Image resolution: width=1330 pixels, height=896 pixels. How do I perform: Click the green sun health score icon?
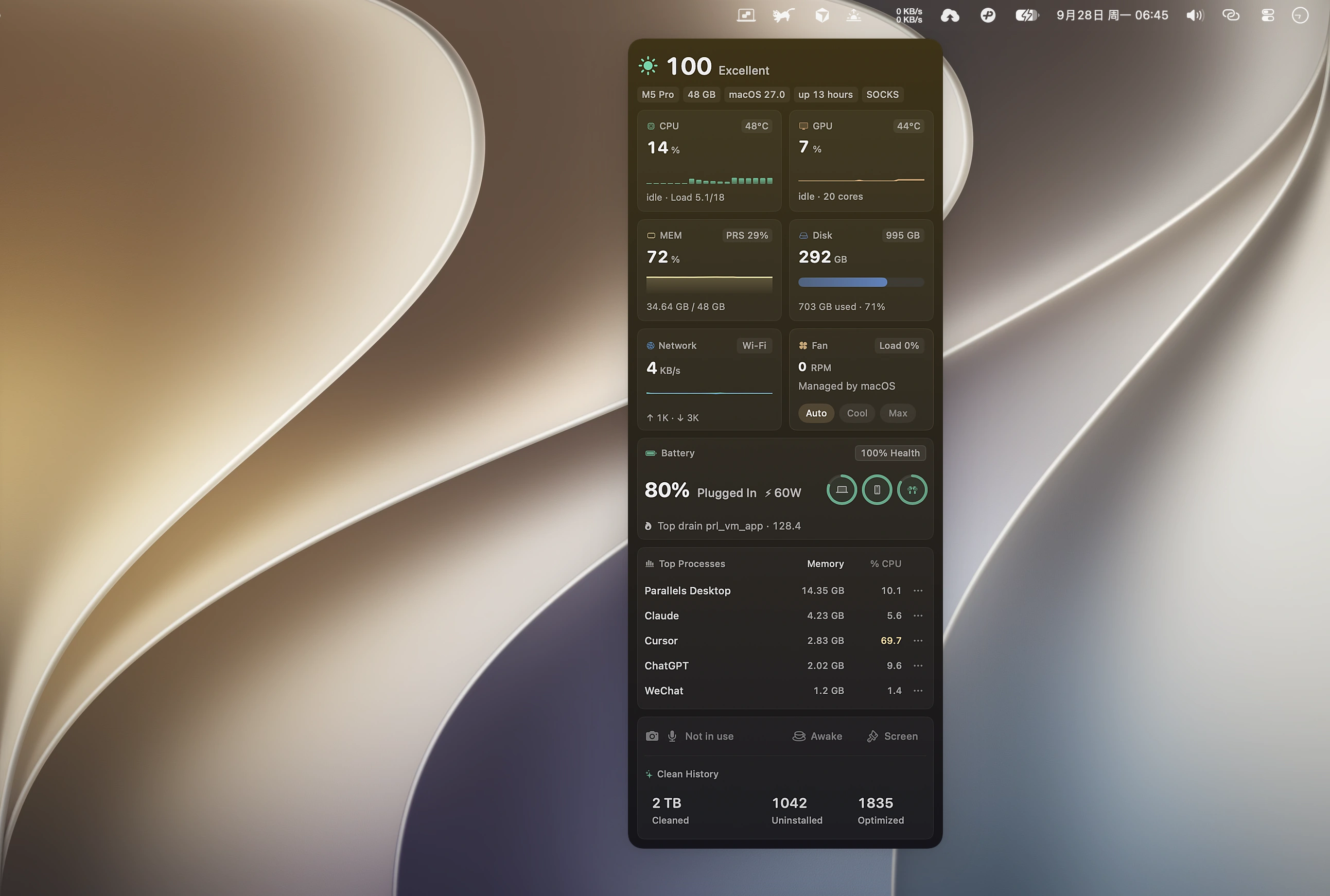pos(648,66)
